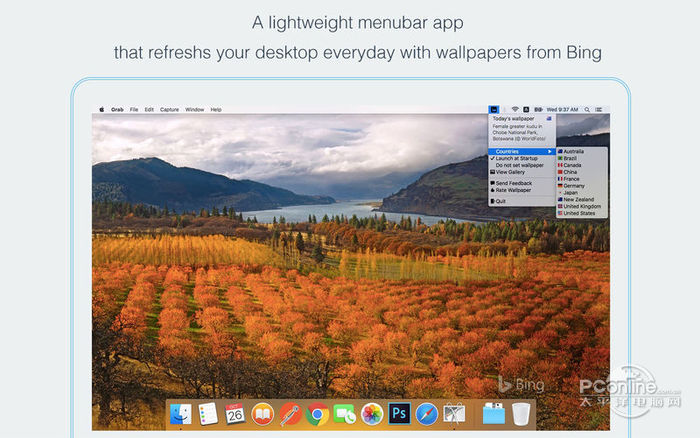Click the Today's wallpaper heading

[513, 119]
